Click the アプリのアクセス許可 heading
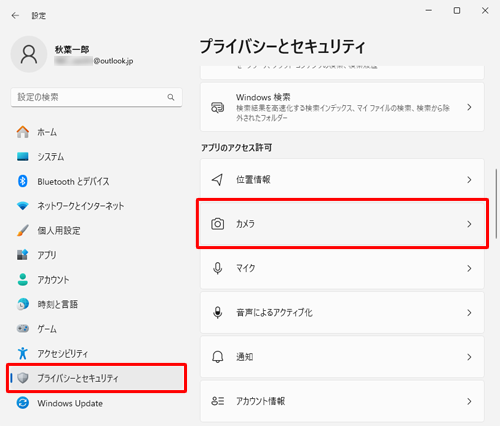The width and height of the screenshot is (500, 426). (x=236, y=147)
